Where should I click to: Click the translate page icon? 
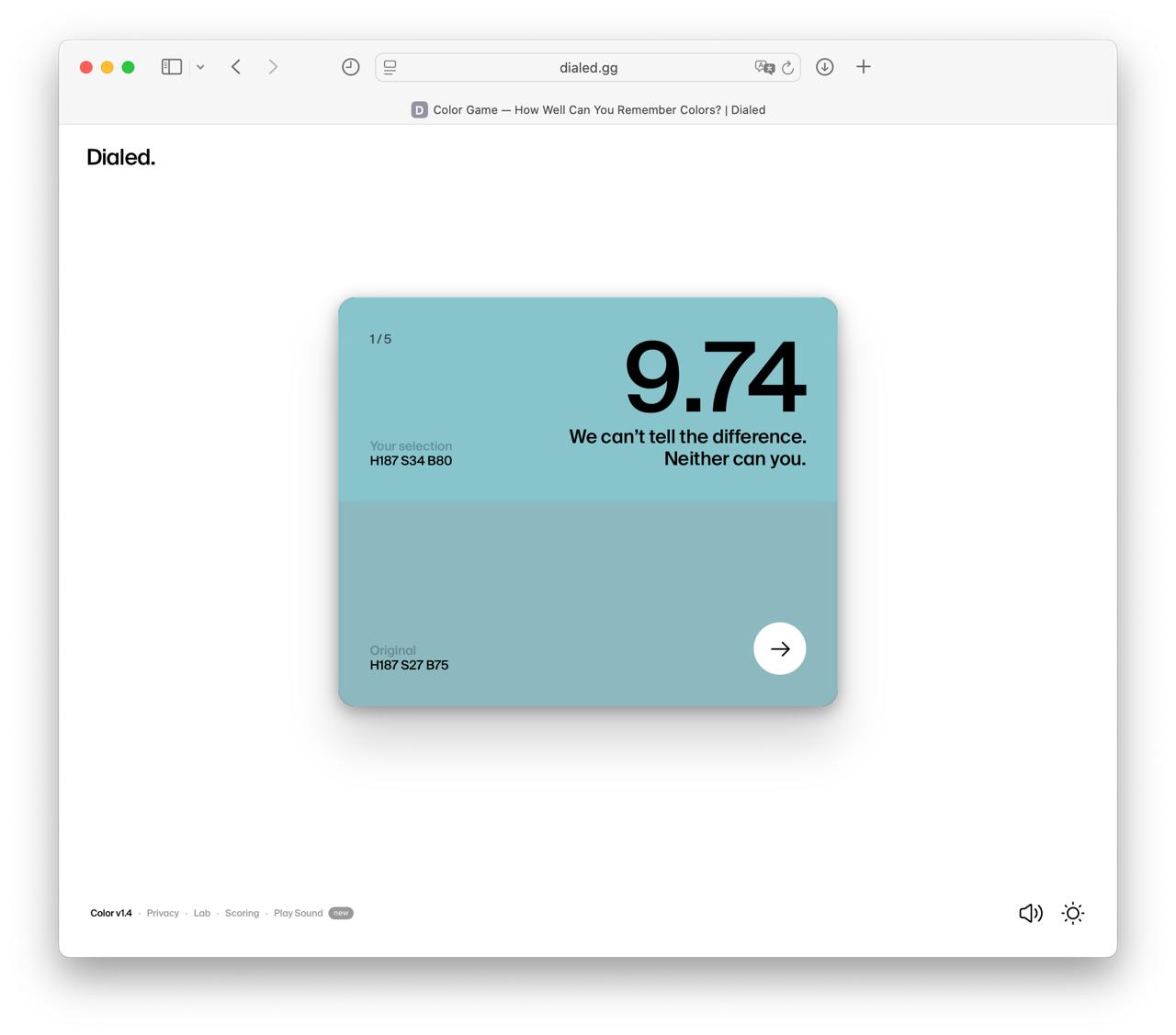(763, 67)
